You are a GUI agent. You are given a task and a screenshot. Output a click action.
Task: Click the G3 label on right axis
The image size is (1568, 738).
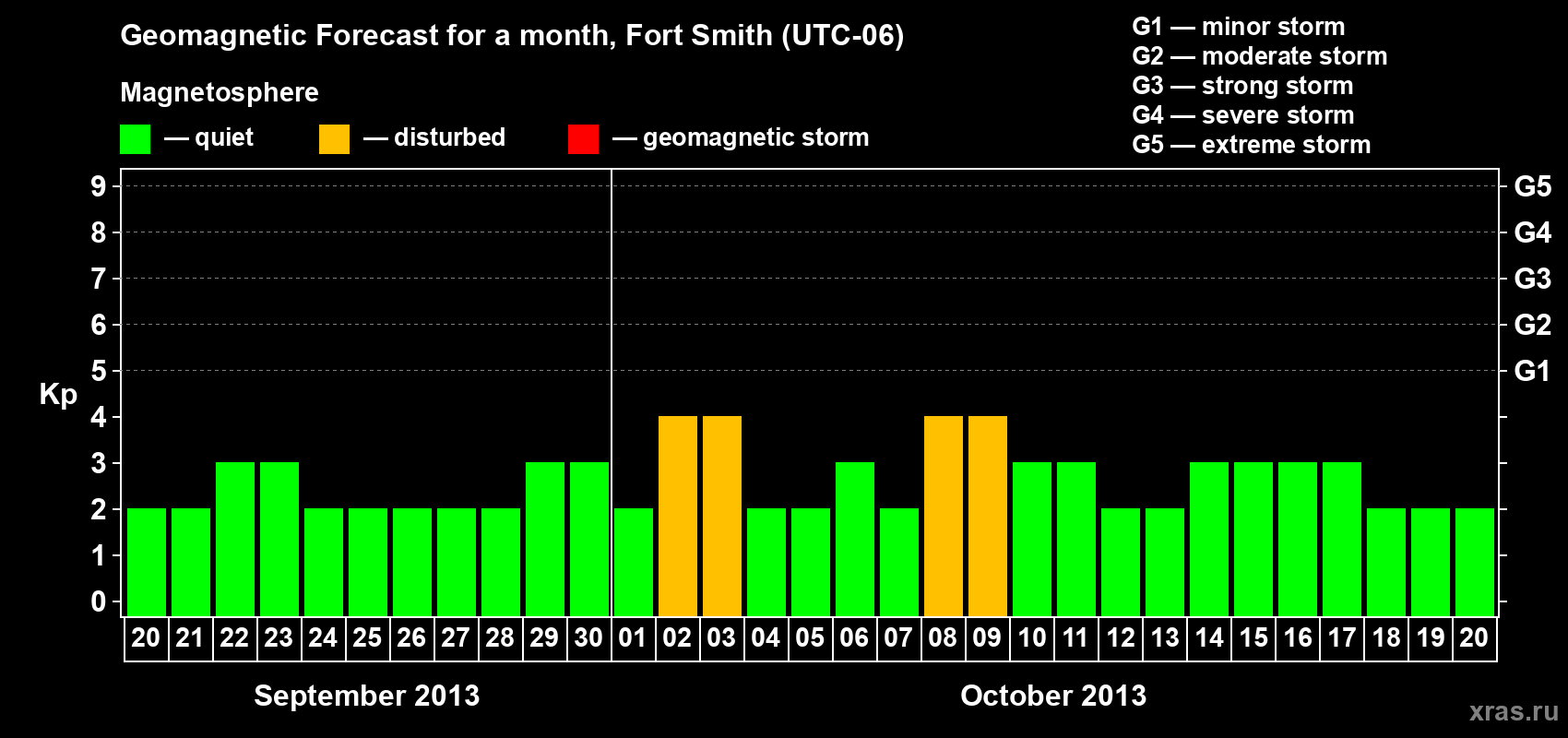pyautogui.click(x=1533, y=279)
